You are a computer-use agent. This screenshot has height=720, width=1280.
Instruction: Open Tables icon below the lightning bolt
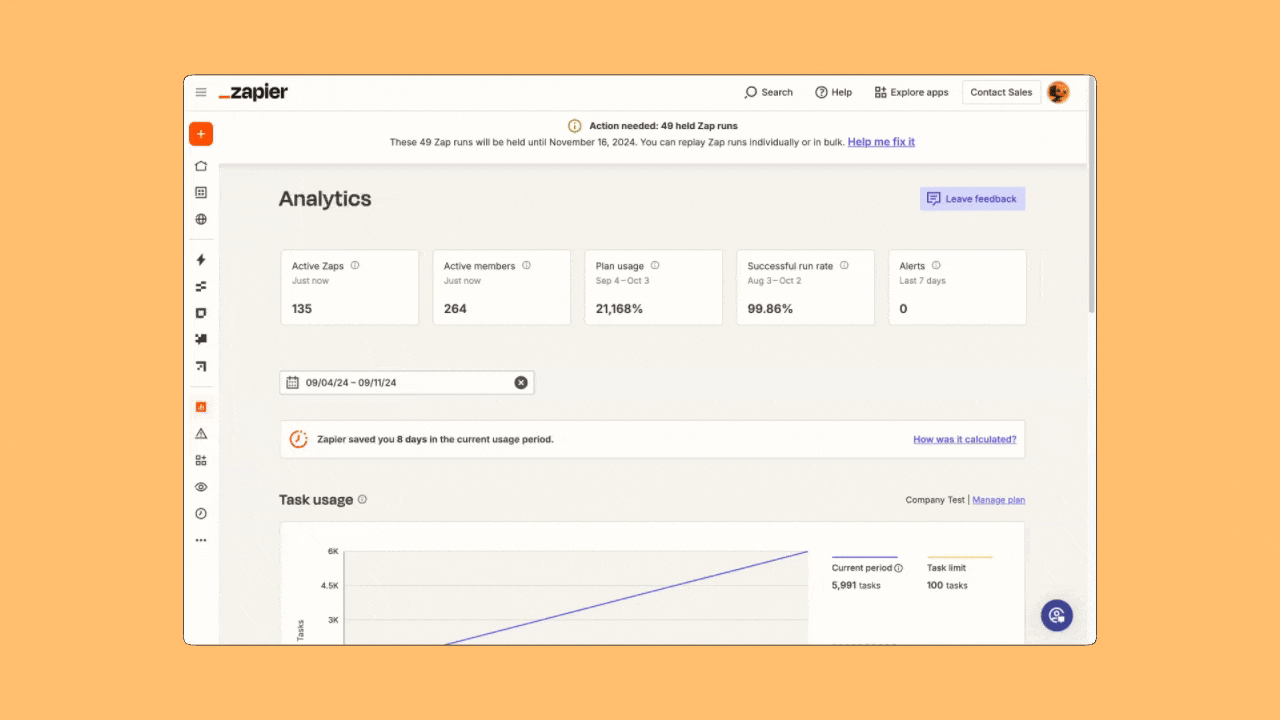pos(201,286)
